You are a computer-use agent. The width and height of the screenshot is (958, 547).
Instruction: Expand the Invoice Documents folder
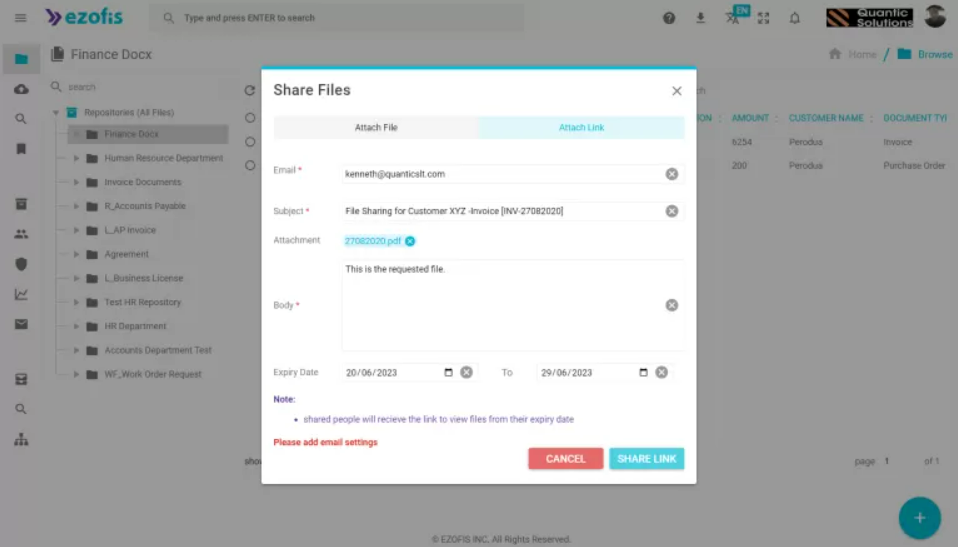coord(76,182)
